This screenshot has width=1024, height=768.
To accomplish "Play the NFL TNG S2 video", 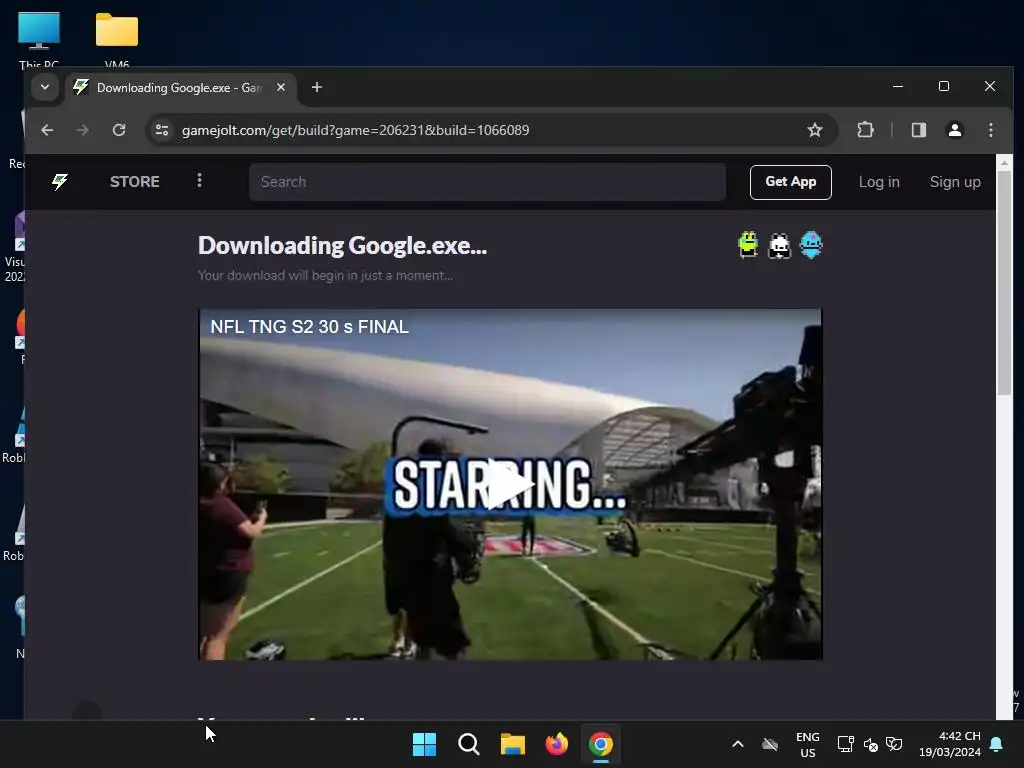I will click(x=510, y=484).
